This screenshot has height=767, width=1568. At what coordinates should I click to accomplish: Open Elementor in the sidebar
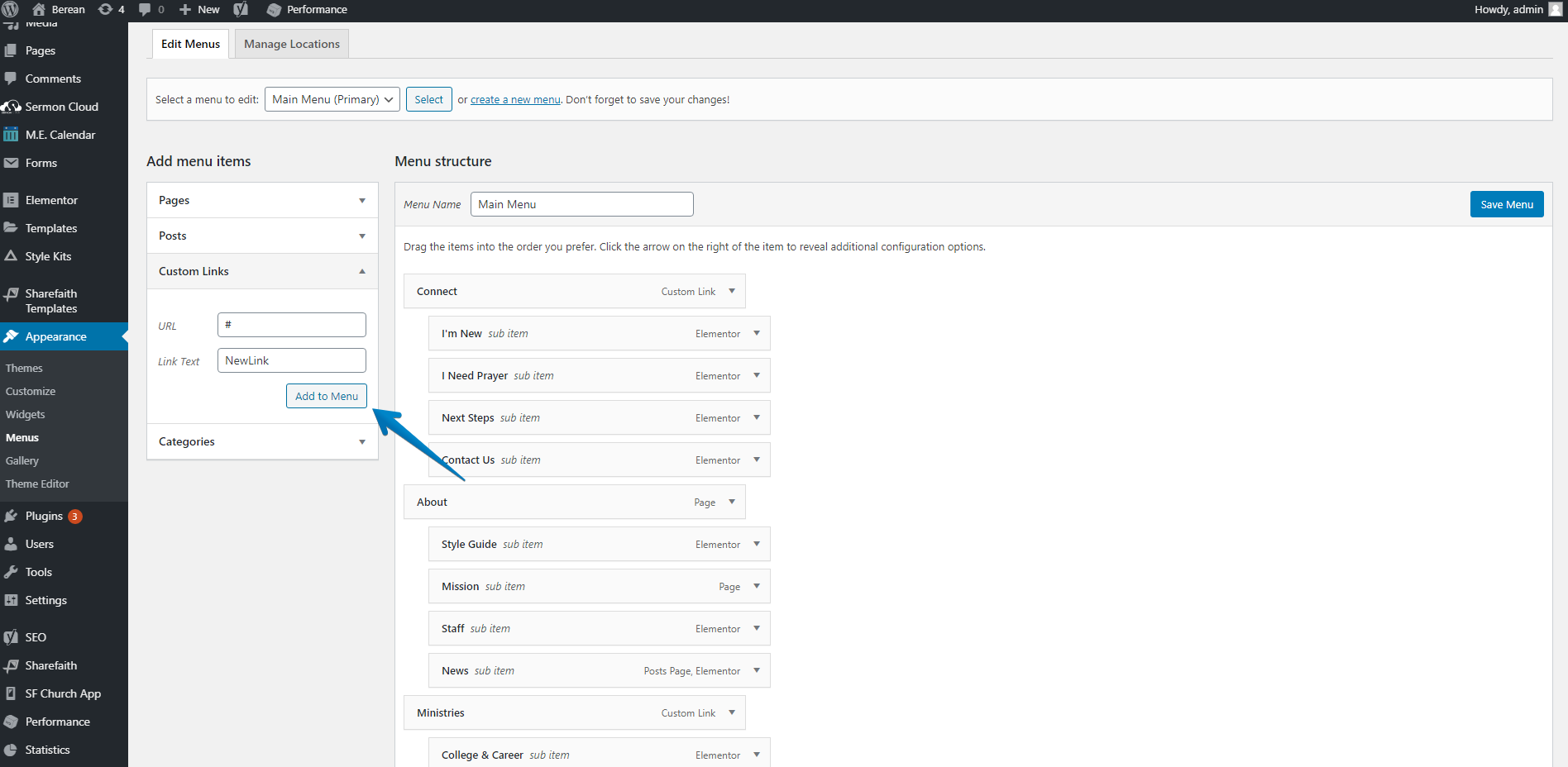(51, 200)
